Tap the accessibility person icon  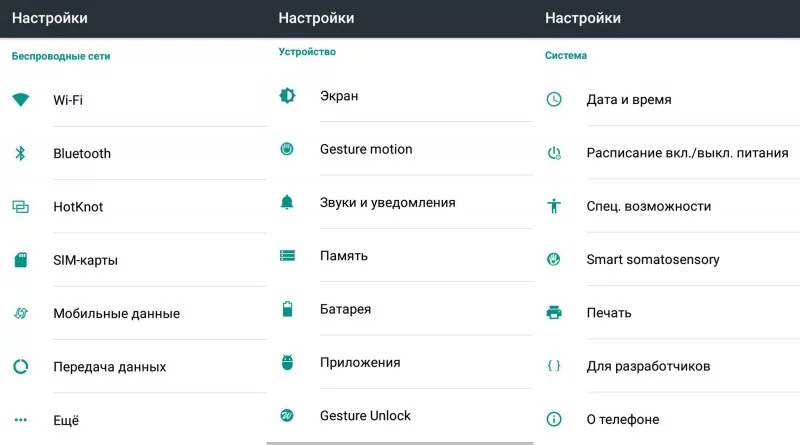tap(554, 206)
